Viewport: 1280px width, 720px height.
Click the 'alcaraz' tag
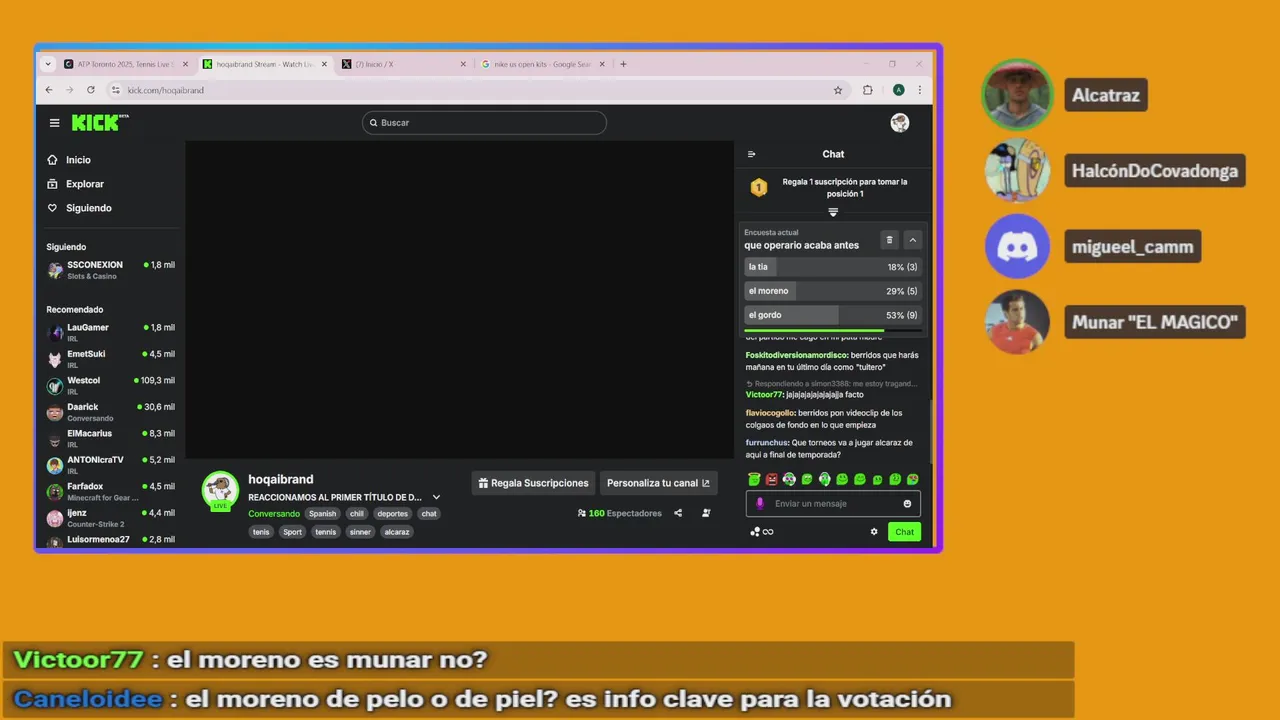point(397,532)
